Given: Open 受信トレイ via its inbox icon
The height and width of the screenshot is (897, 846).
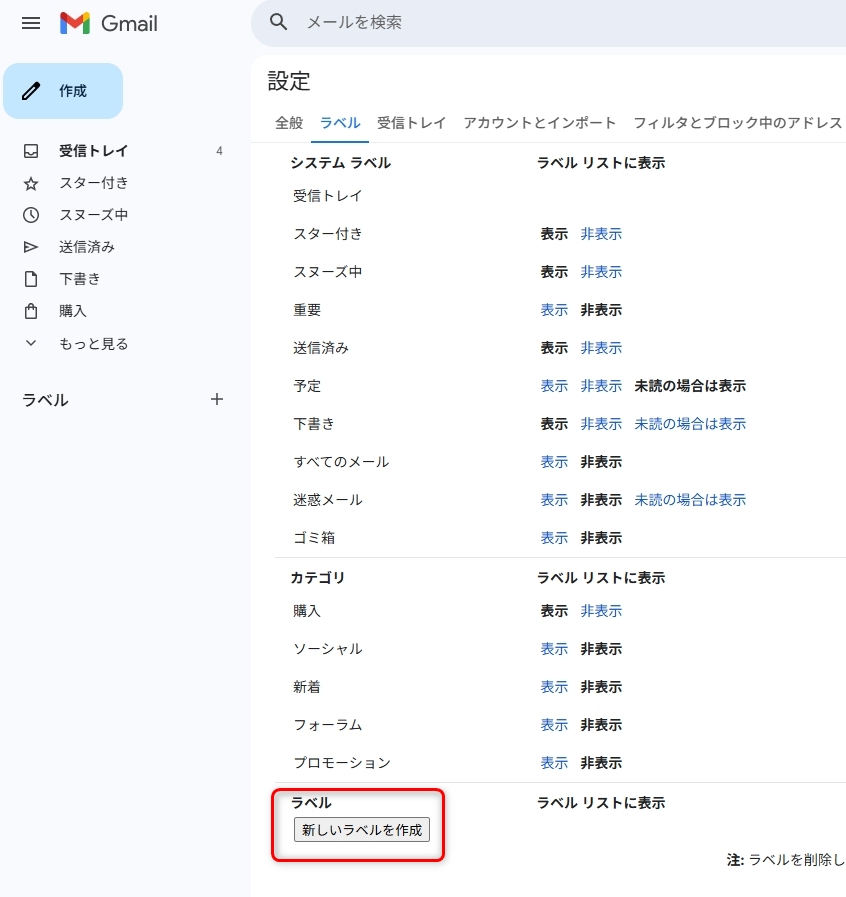Looking at the screenshot, I should coord(33,151).
